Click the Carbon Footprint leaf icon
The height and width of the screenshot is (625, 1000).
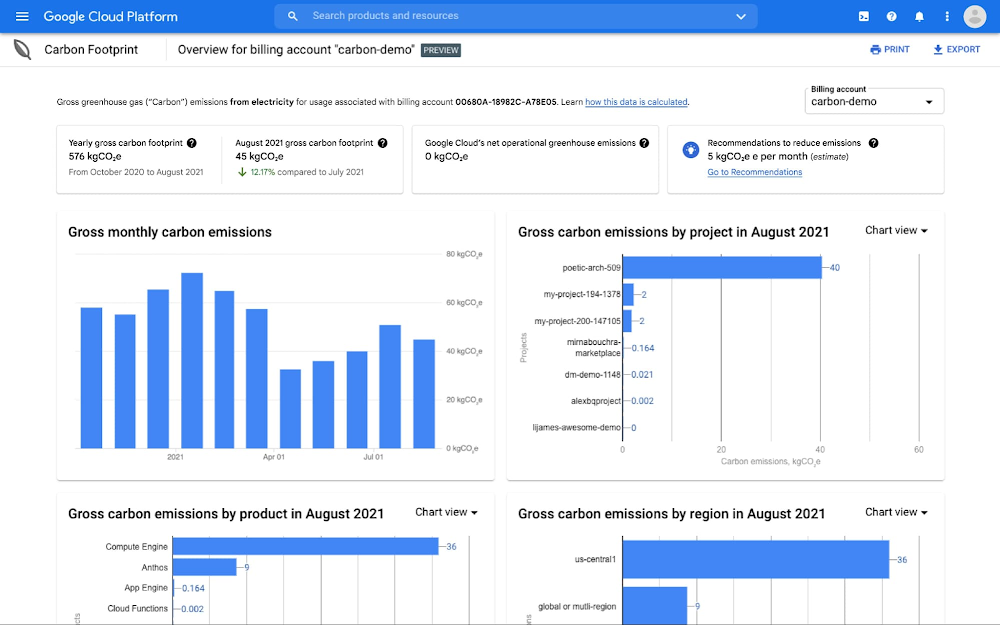point(23,49)
